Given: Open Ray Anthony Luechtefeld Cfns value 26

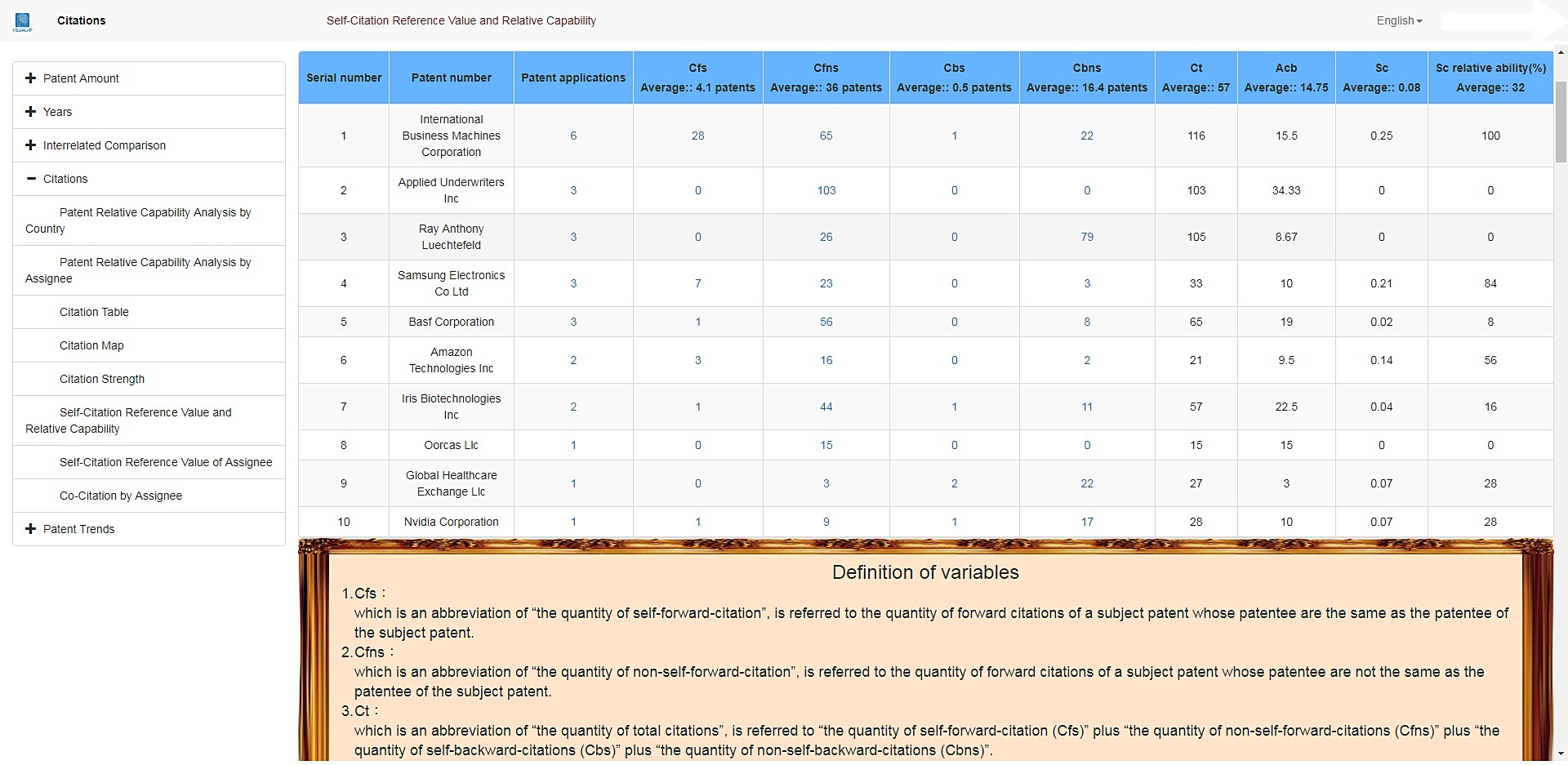Looking at the screenshot, I should (826, 237).
